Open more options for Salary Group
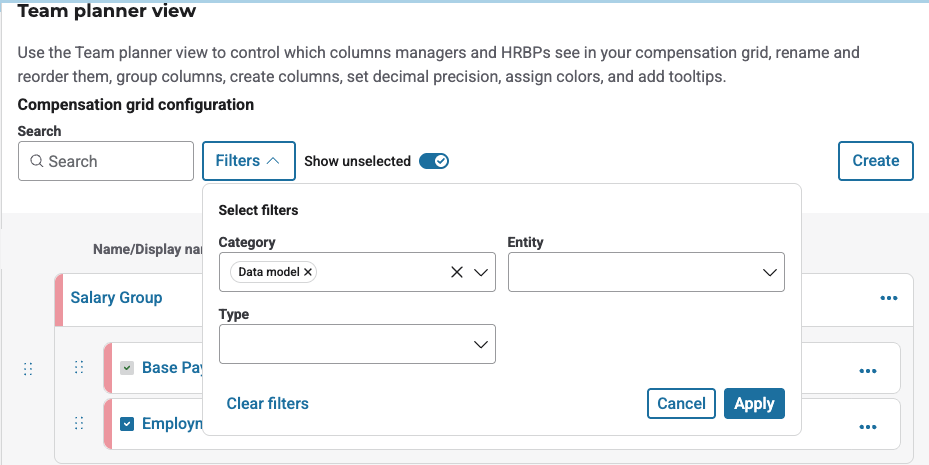This screenshot has width=929, height=465. pyautogui.click(x=888, y=298)
